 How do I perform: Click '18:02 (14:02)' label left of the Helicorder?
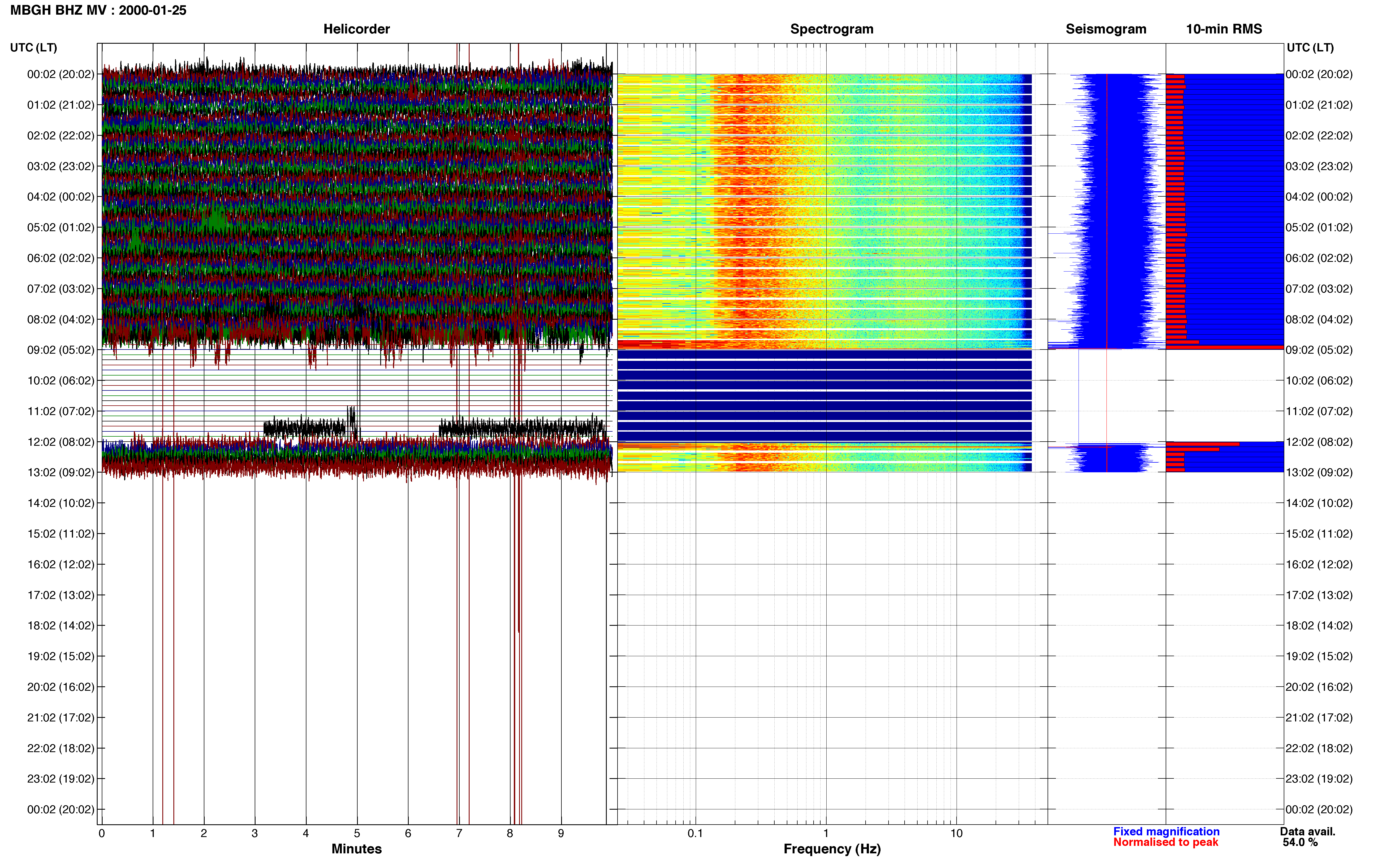point(60,626)
